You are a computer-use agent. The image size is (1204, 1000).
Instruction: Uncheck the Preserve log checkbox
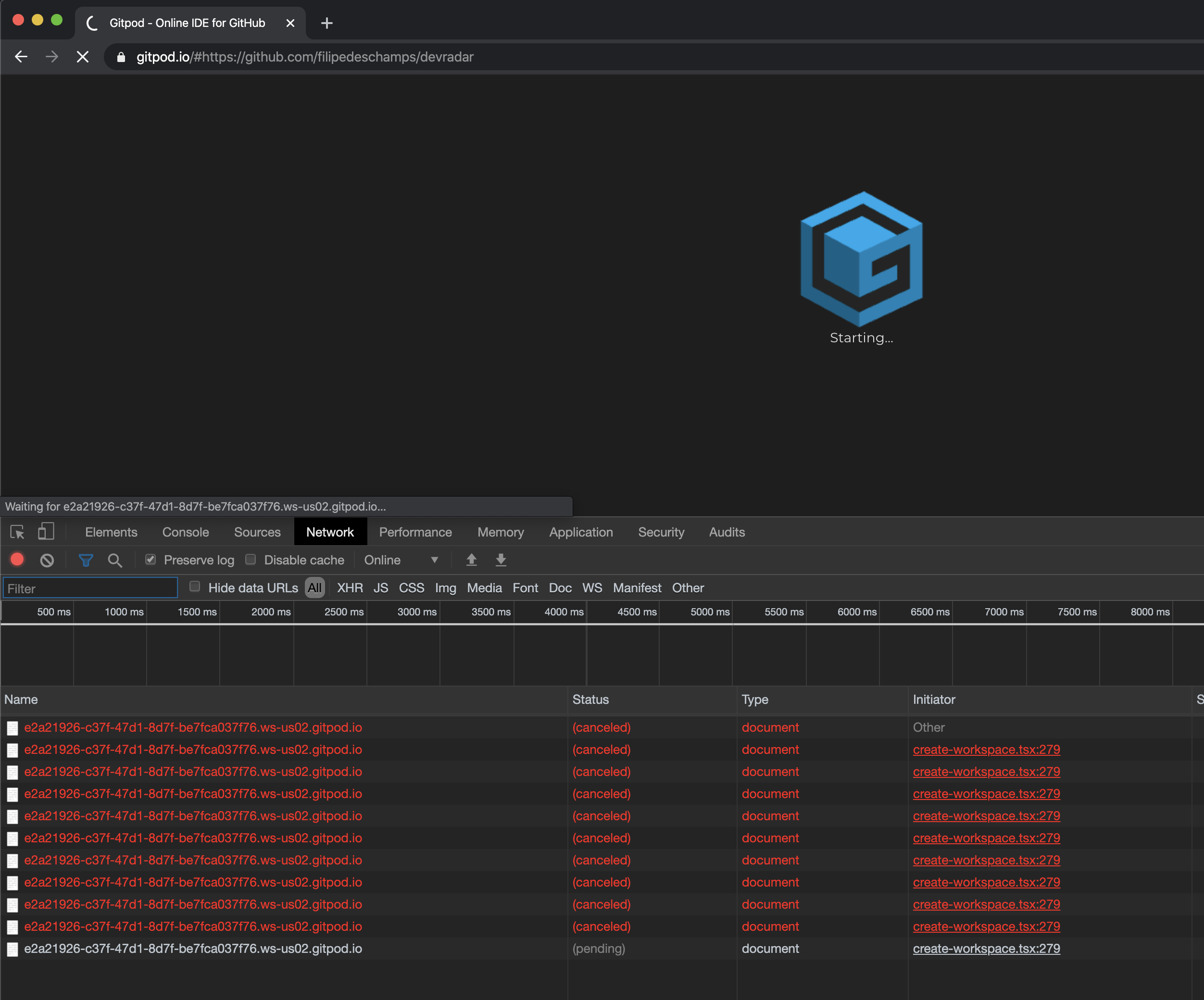pyautogui.click(x=150, y=559)
